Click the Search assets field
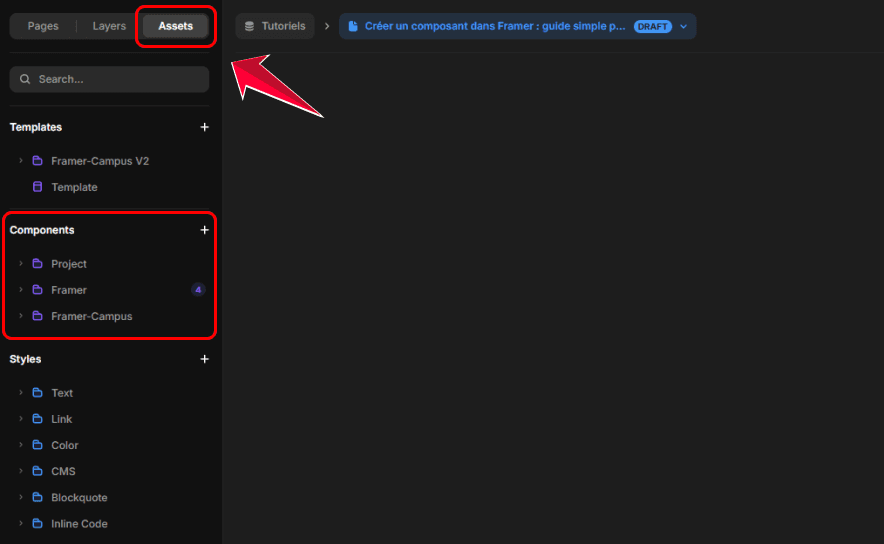 point(109,79)
